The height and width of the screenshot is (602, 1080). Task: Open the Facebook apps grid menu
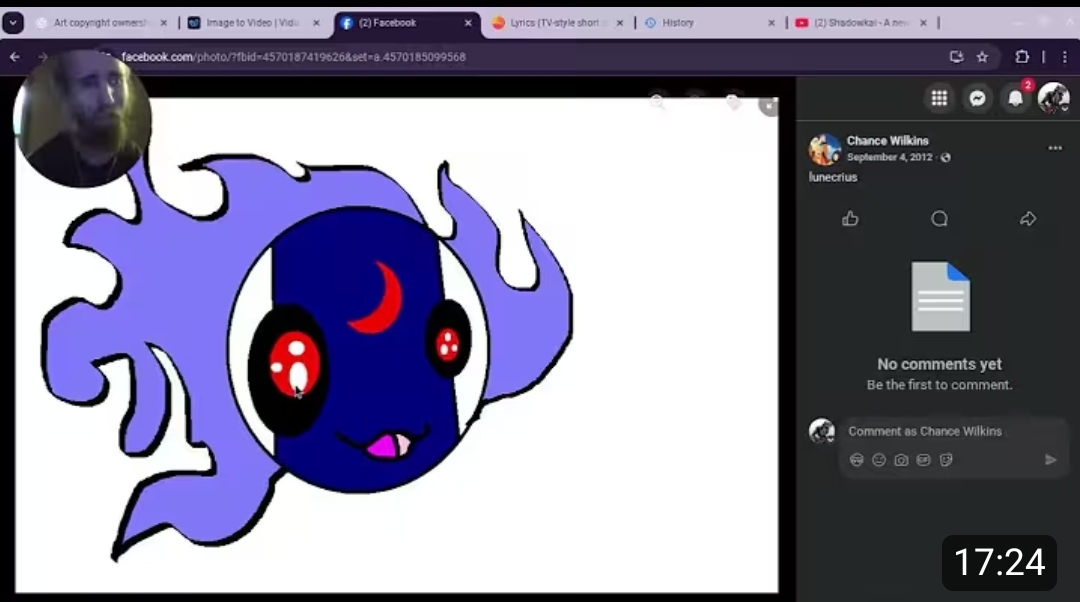click(x=939, y=98)
